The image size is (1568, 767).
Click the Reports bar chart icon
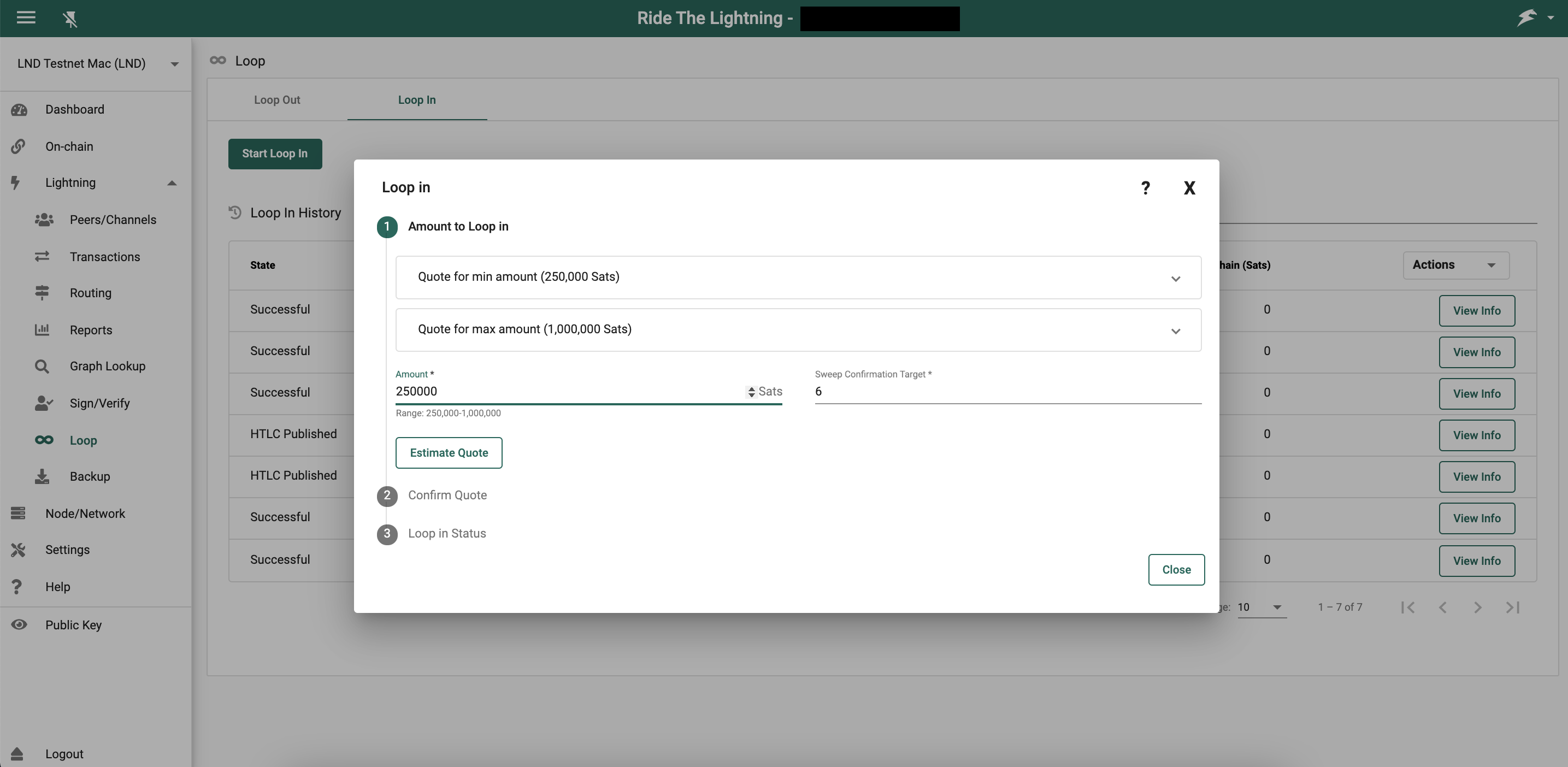42,330
